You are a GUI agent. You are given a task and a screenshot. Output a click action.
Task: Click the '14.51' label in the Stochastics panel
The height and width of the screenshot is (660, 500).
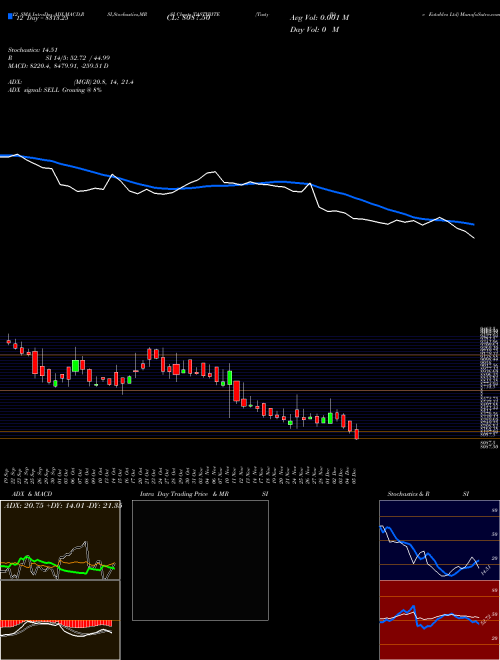click(486, 571)
